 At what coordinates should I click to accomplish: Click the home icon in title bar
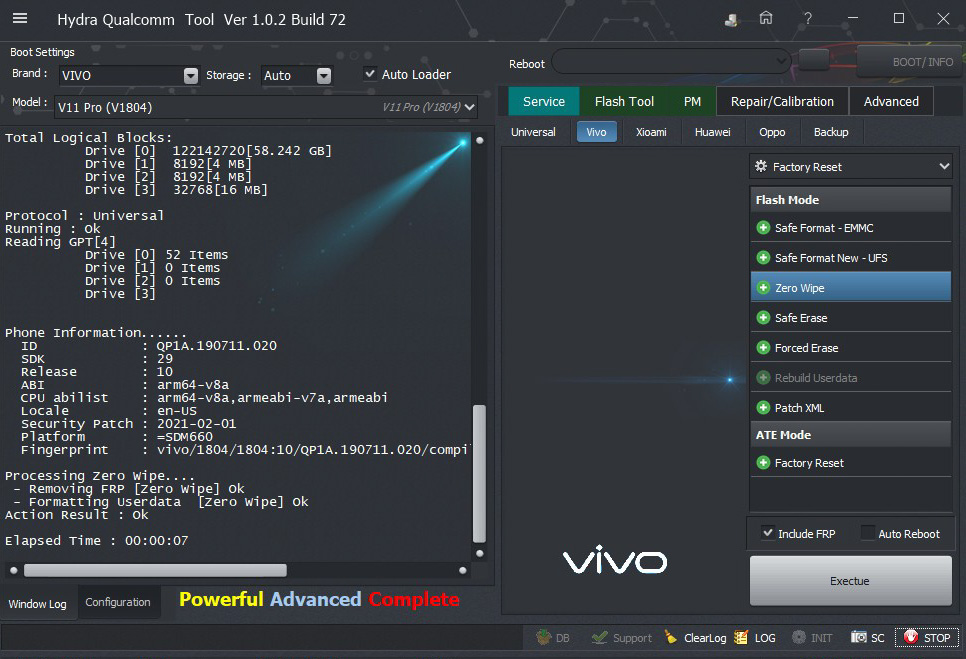pos(766,18)
